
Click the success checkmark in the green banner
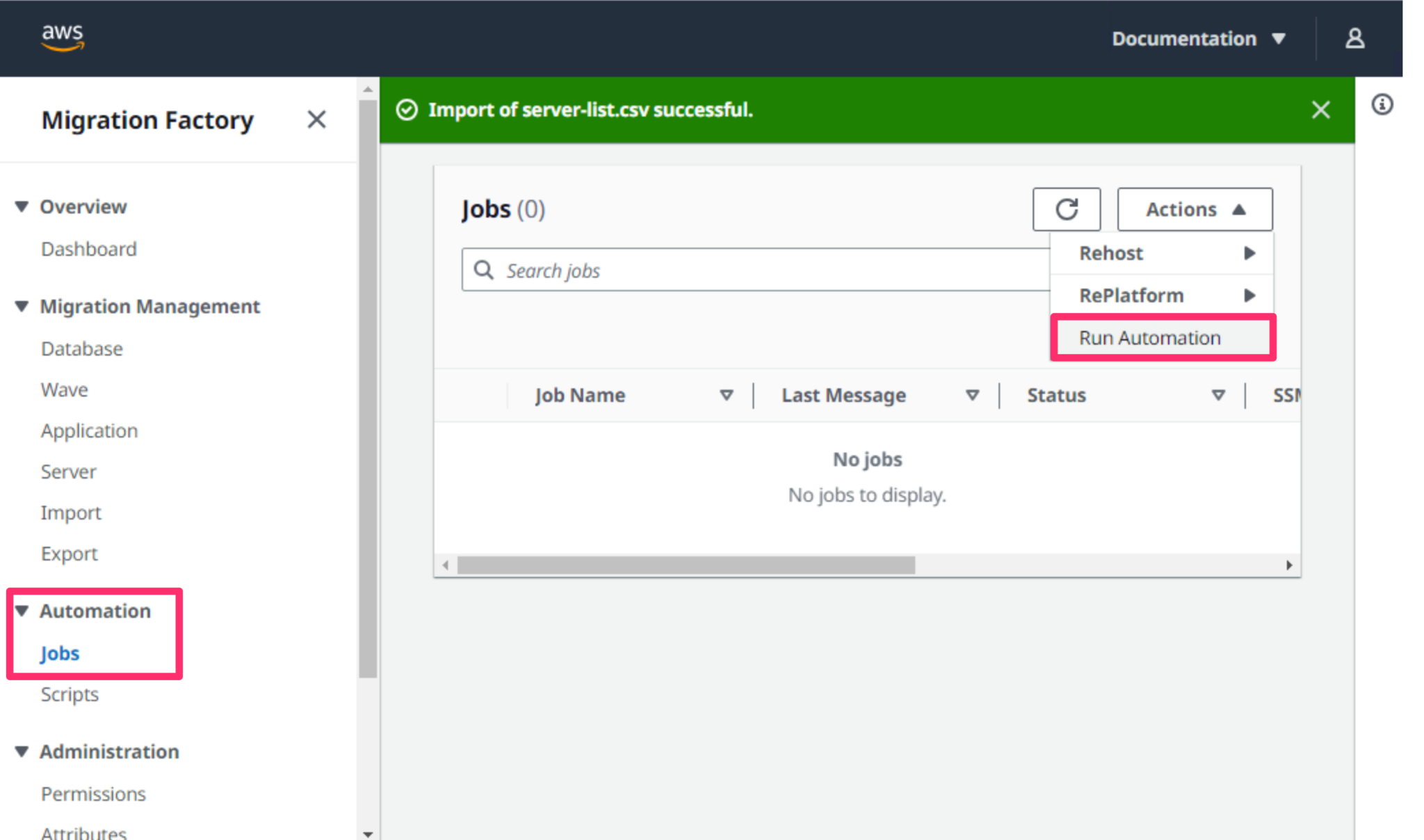(x=407, y=110)
